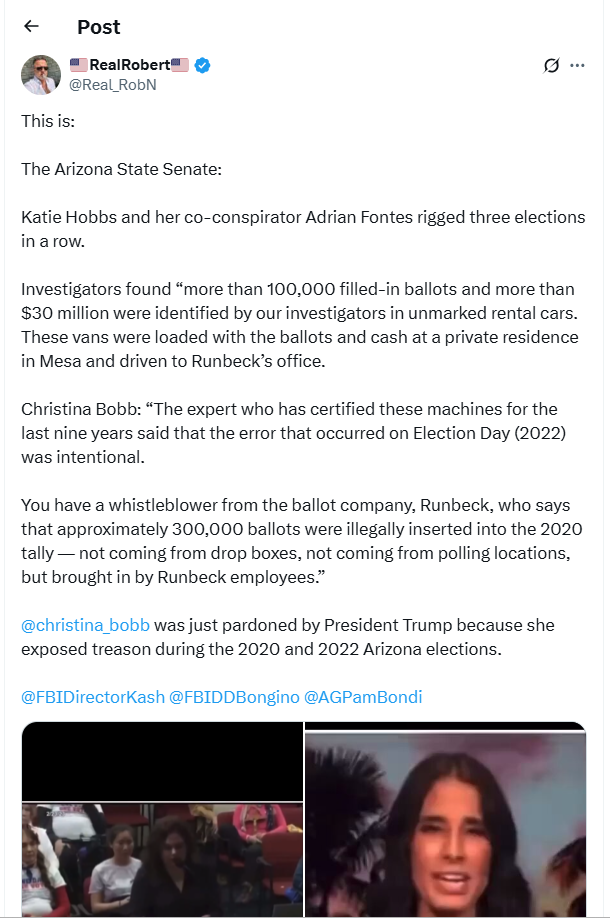The image size is (610, 918).
Task: Open the @christina_bobb mention
Action: 85,625
